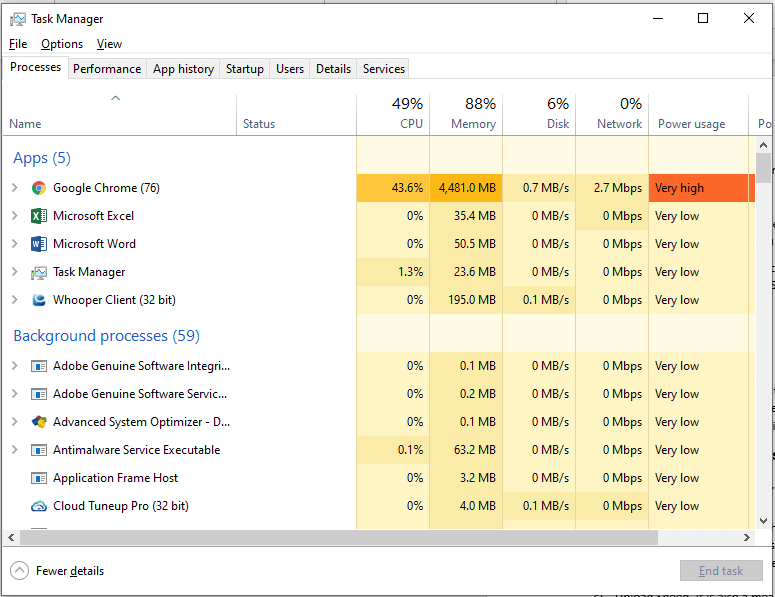This screenshot has width=775, height=597.
Task: Sort by the Name column header
Action: tap(120, 115)
